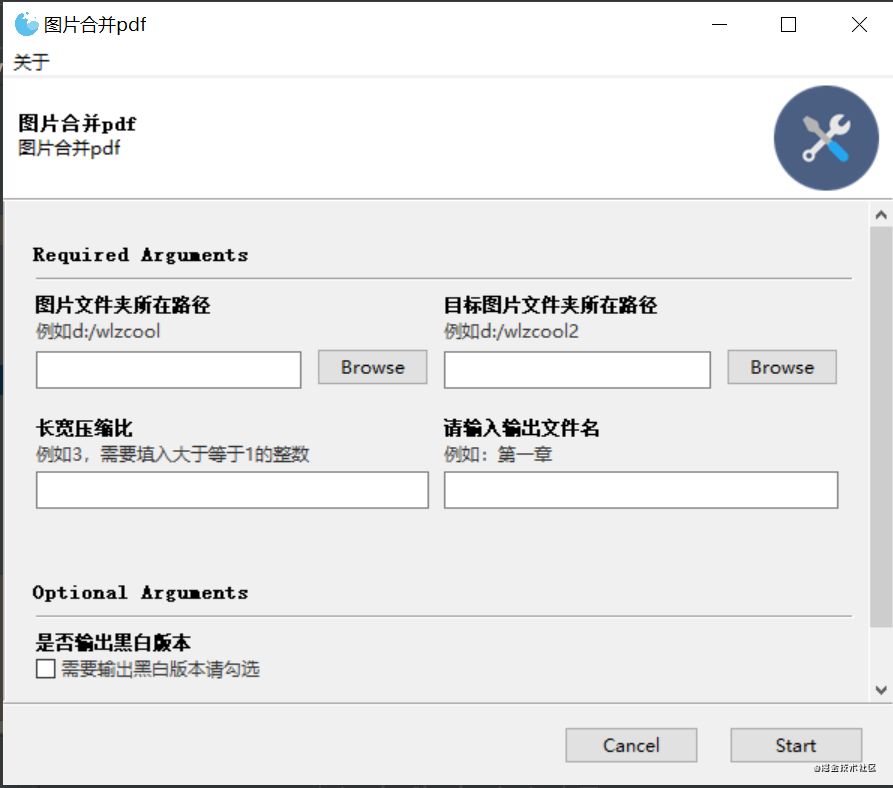Viewport: 893px width, 788px height.
Task: Open the 关于 menu
Action: [x=31, y=62]
